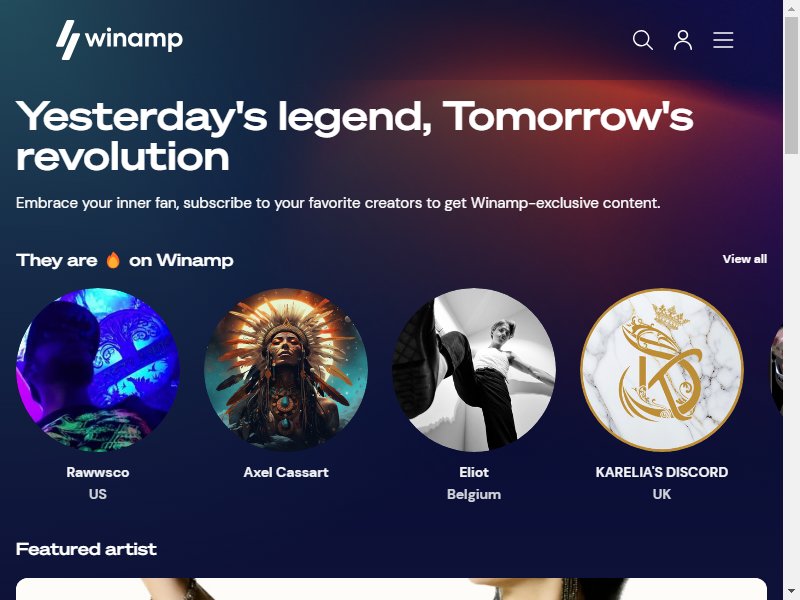This screenshot has height=600, width=800.
Task: Open Rawwsco's circular avatar
Action: click(x=97, y=370)
